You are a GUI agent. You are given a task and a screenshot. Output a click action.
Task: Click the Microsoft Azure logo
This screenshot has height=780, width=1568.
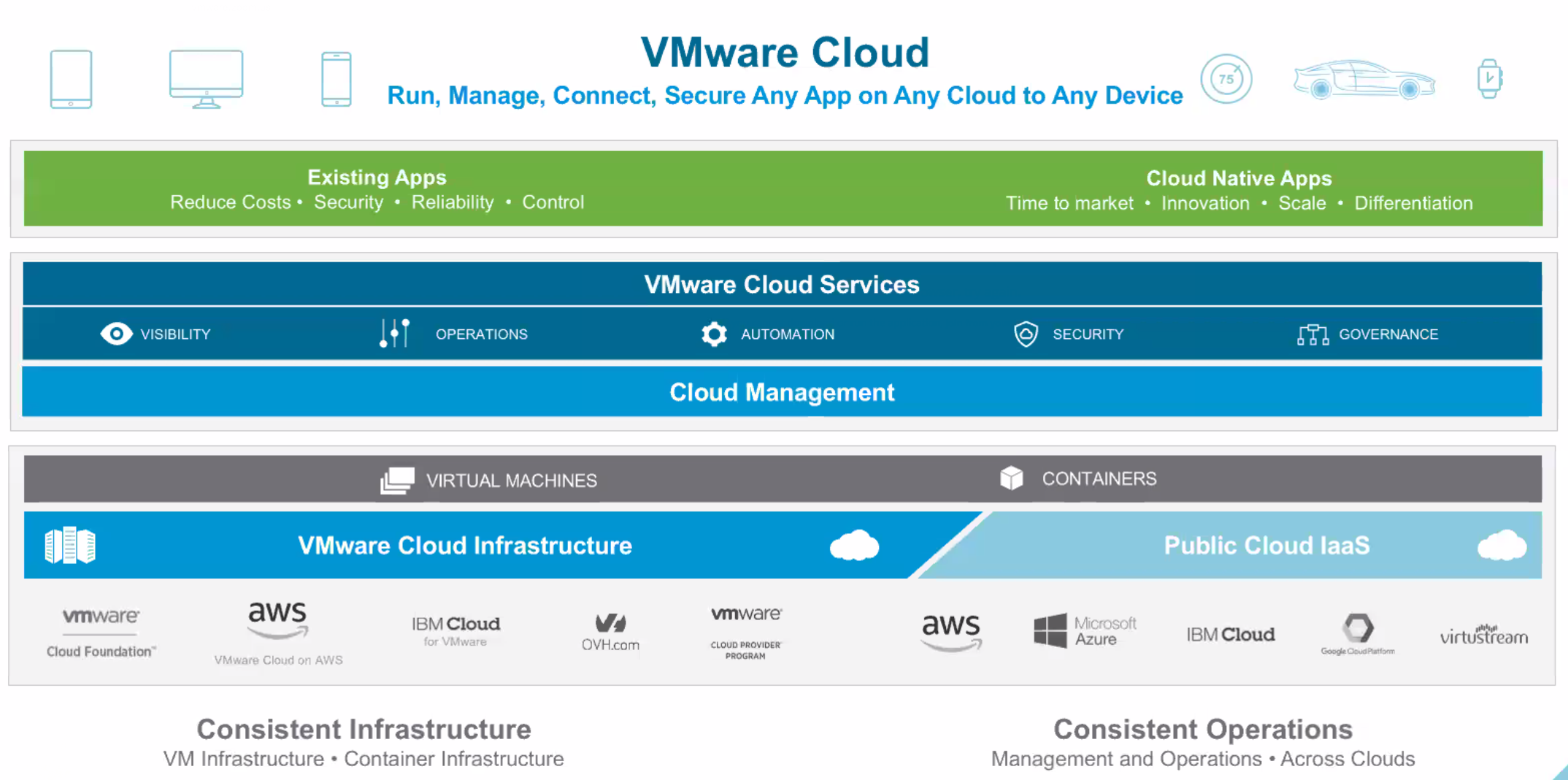[1085, 630]
